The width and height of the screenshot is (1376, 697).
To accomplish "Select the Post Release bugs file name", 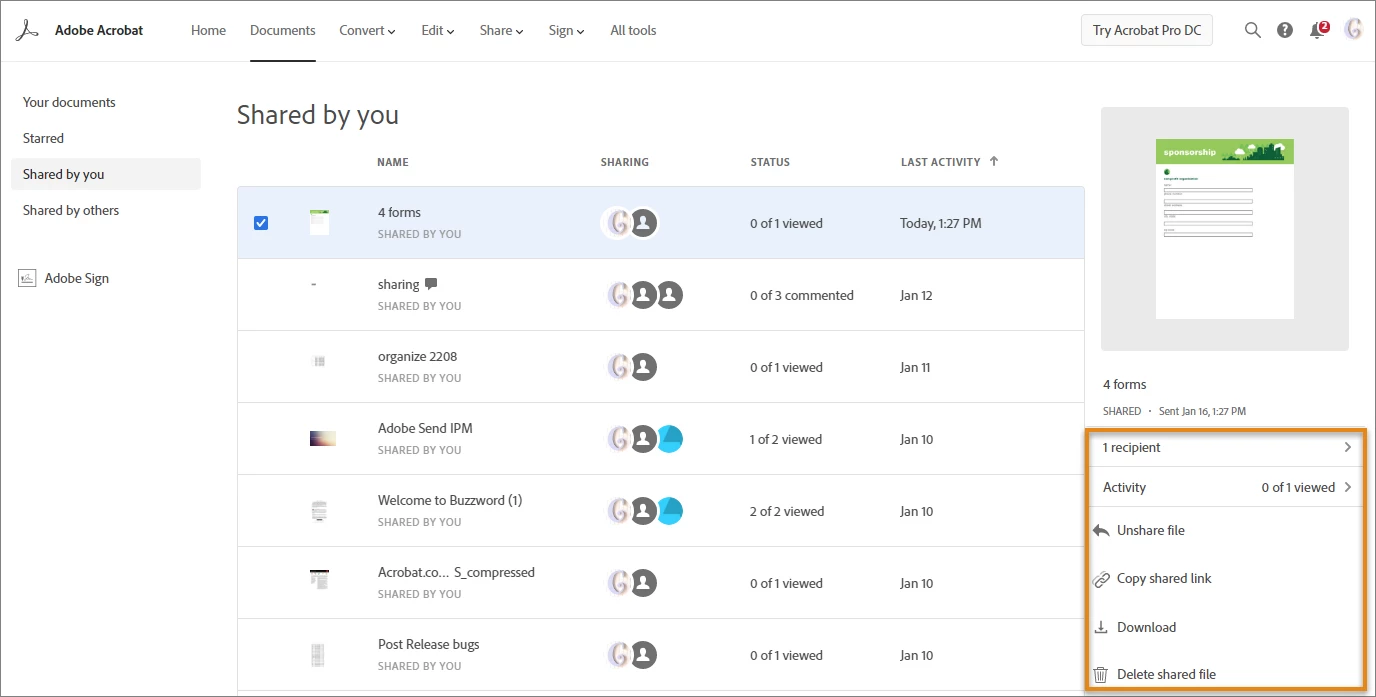I will [x=429, y=644].
